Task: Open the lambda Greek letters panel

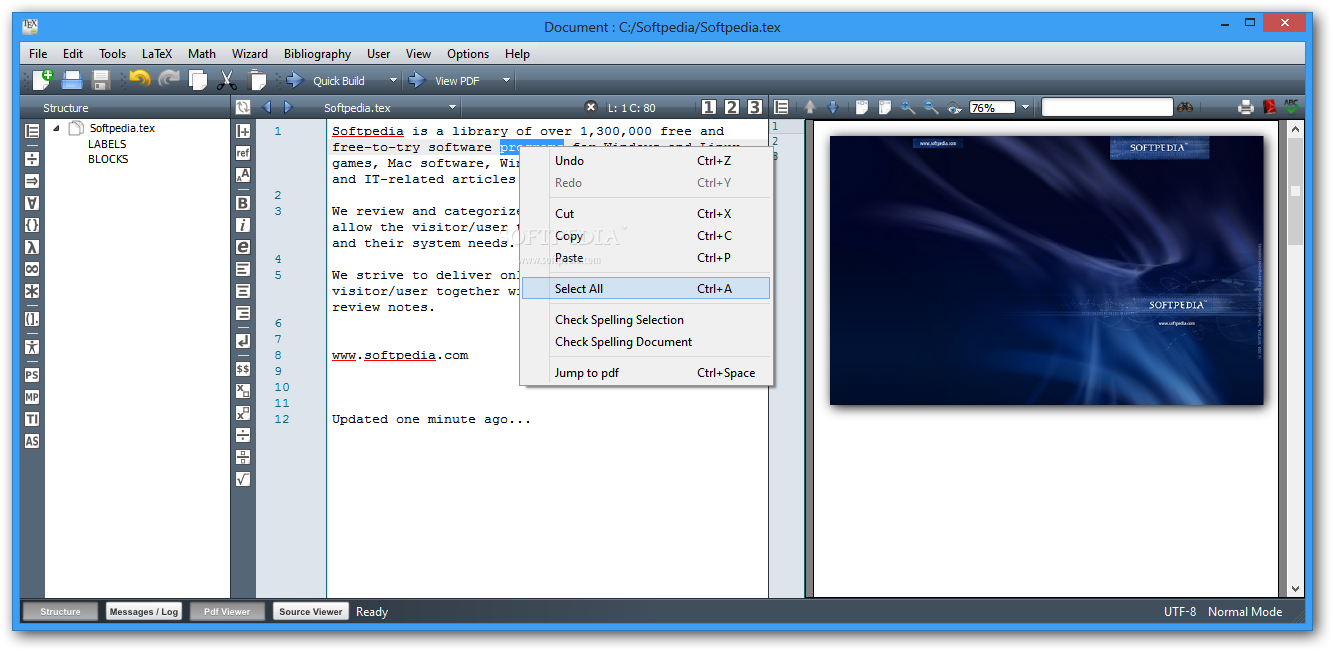Action: 32,247
